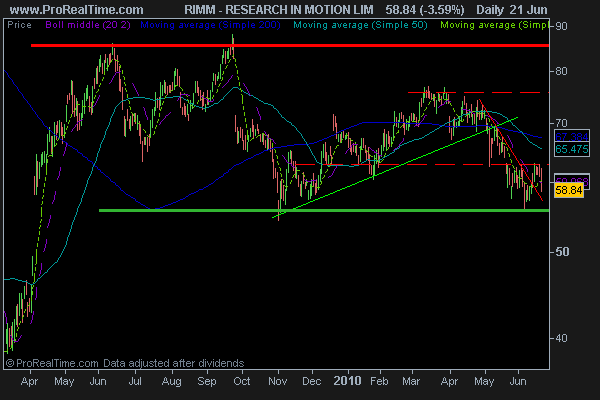Select the Moving average (Simple 200) legend
This screenshot has height=400, width=600.
pyautogui.click(x=210, y=25)
